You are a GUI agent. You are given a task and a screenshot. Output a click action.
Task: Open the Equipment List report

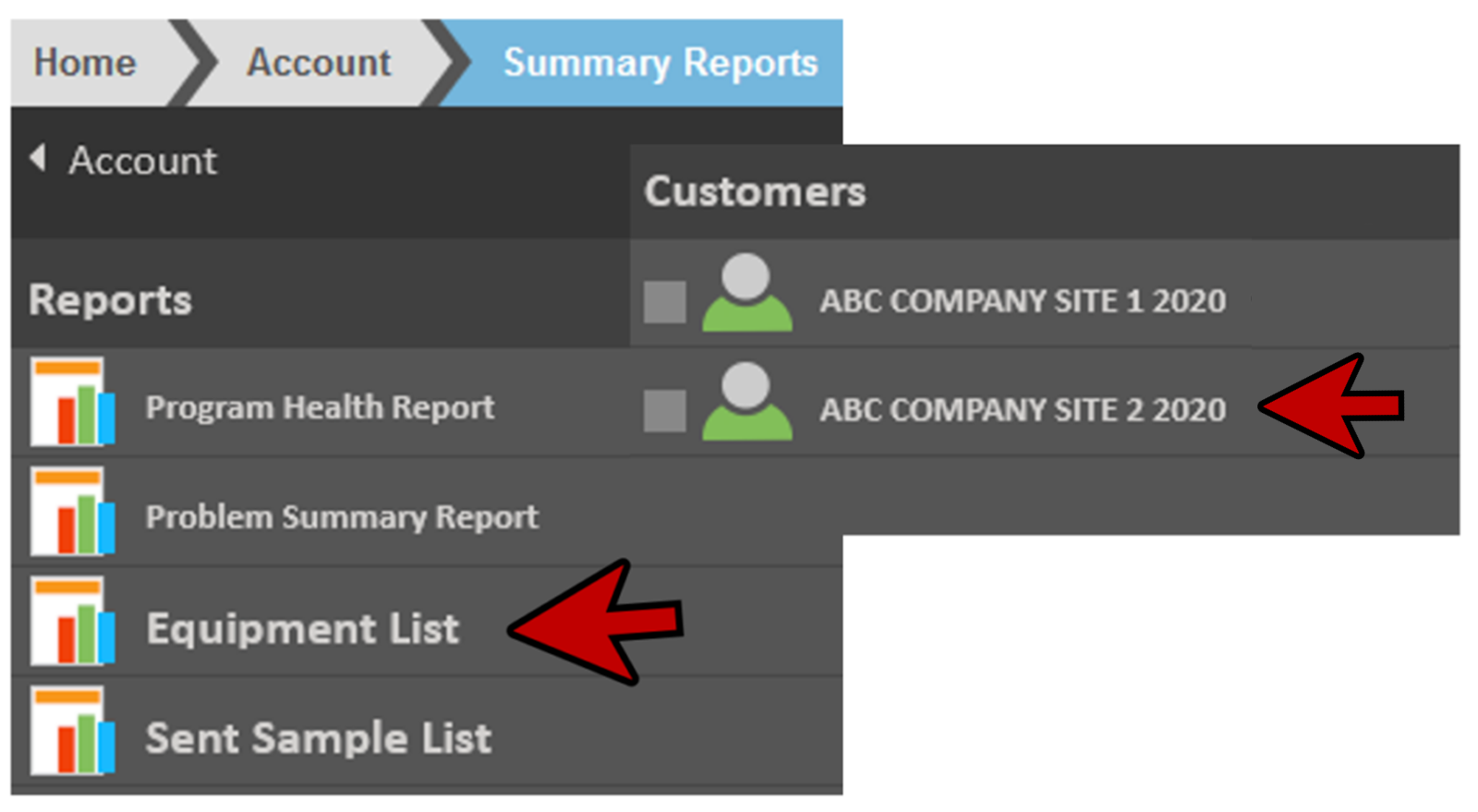(x=302, y=629)
